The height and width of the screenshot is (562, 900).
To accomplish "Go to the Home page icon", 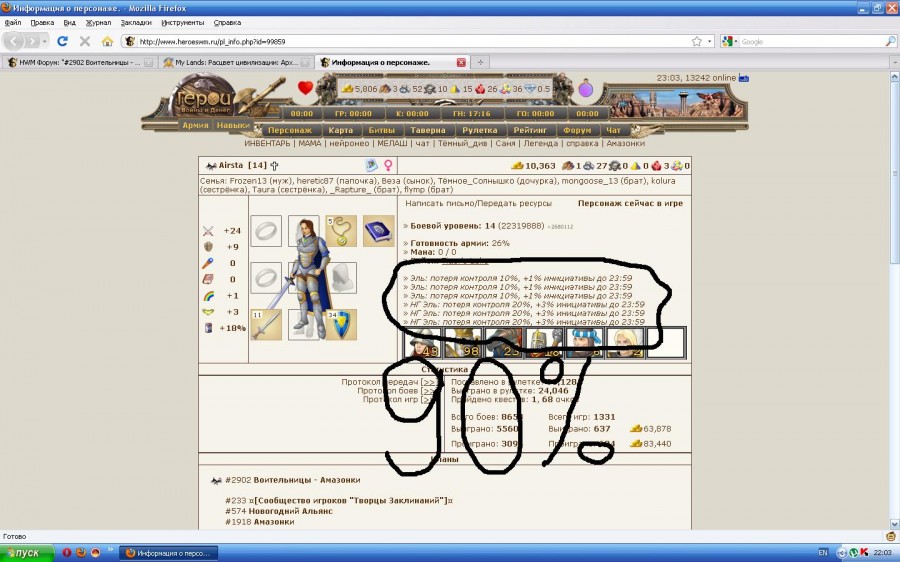I will coord(107,41).
